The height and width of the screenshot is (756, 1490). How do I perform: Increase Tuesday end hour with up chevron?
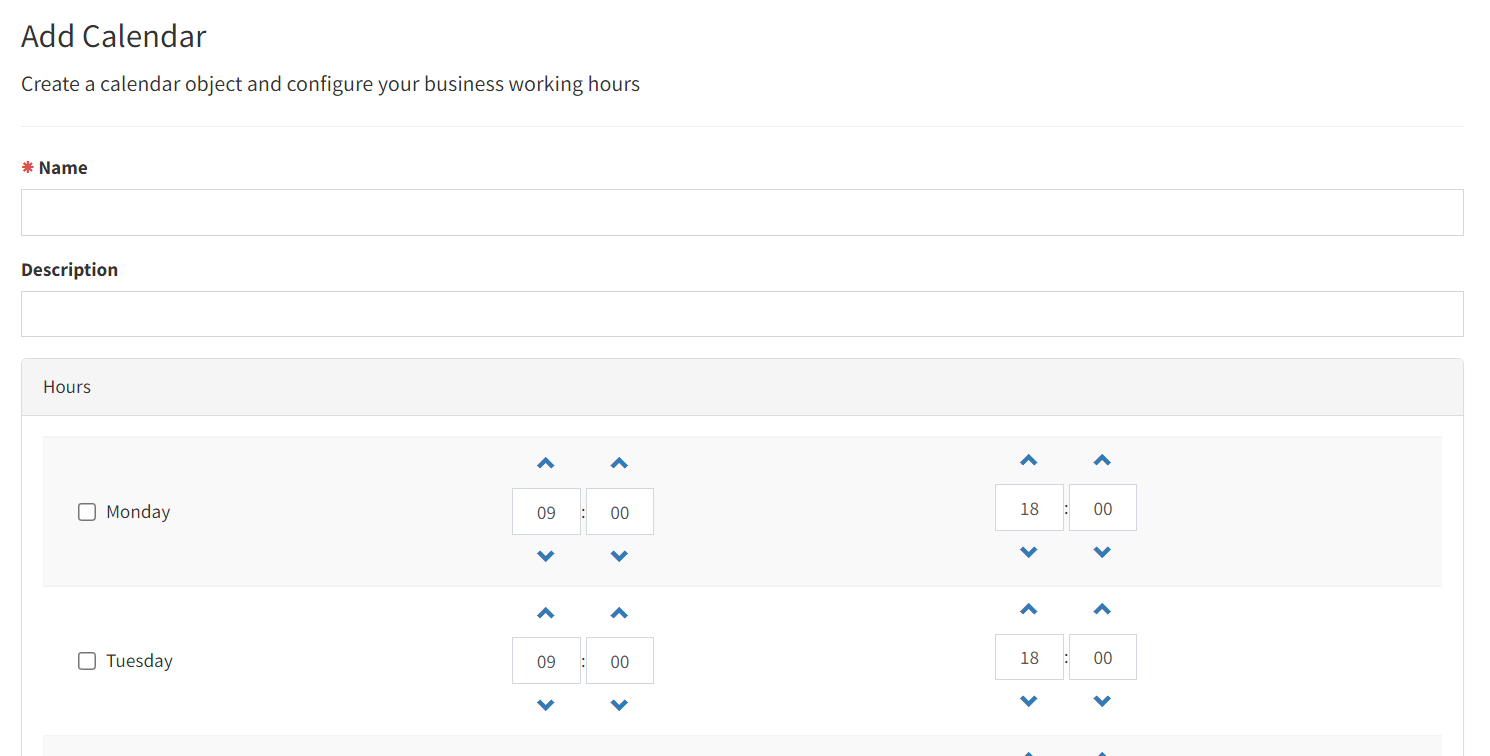[x=1029, y=609]
